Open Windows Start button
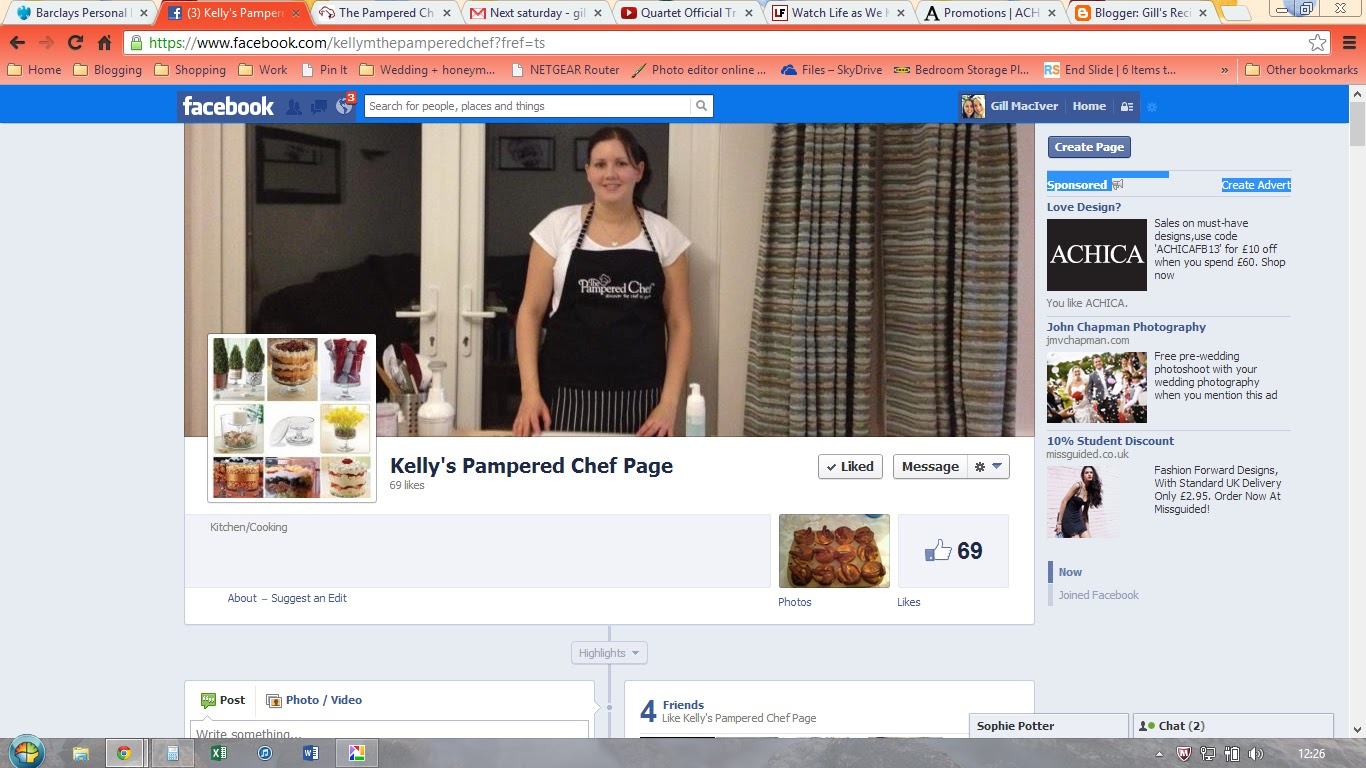This screenshot has height=768, width=1366. point(25,752)
